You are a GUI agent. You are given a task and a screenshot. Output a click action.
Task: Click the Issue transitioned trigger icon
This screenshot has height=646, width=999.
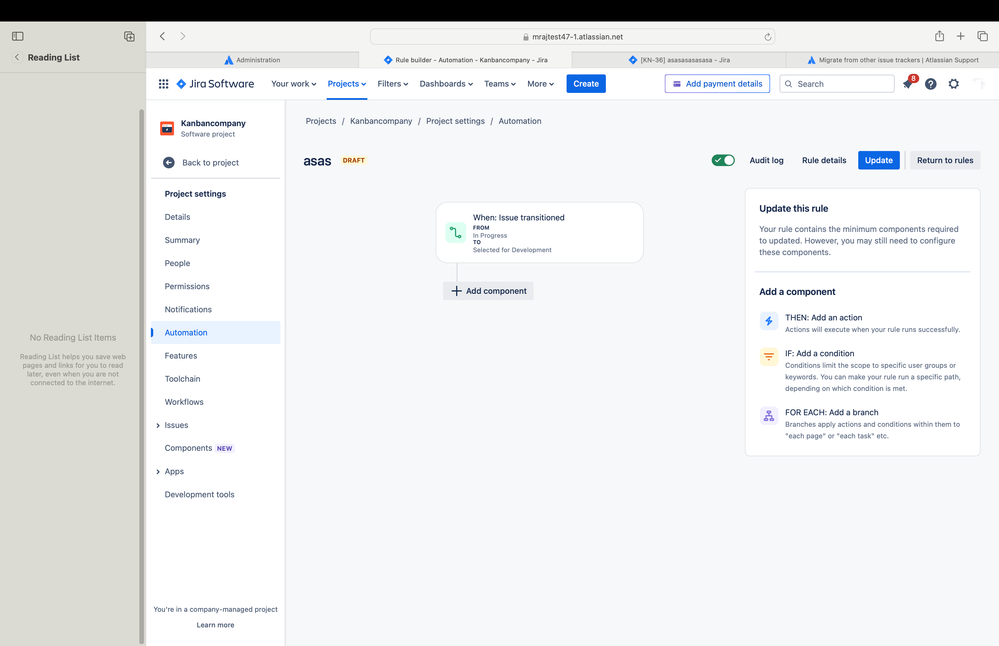(x=456, y=233)
